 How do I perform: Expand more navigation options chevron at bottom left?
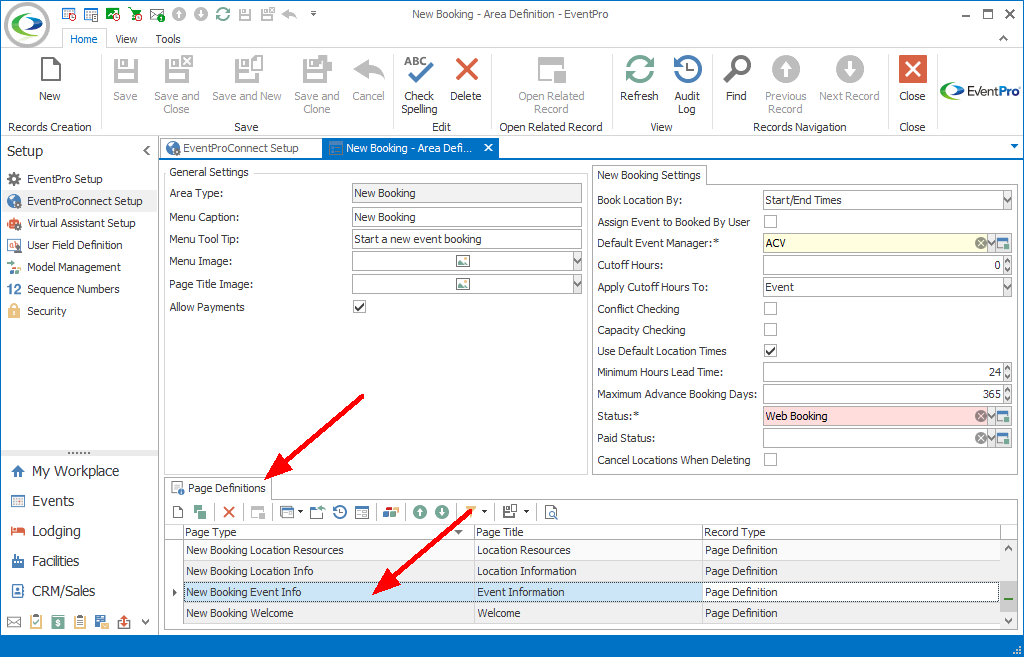[x=145, y=622]
